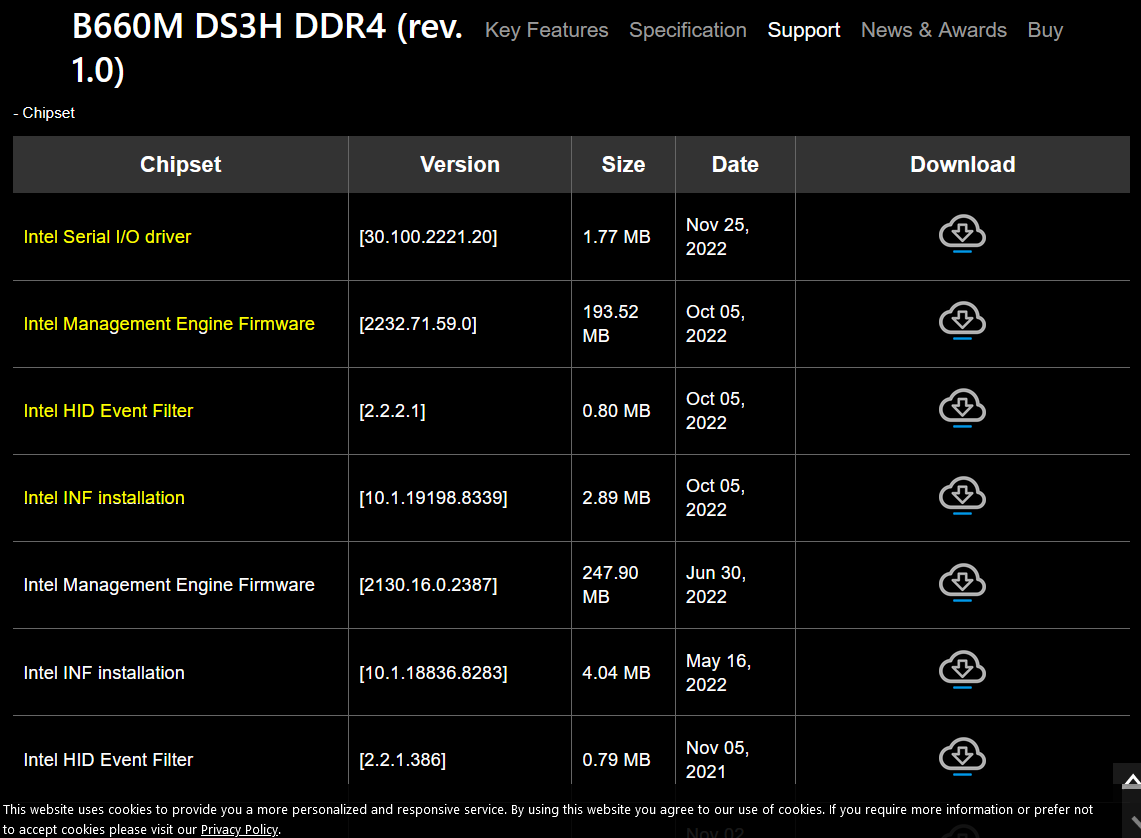Download Intel Serial I/O driver
Image resolution: width=1141 pixels, height=838 pixels.
pos(962,234)
